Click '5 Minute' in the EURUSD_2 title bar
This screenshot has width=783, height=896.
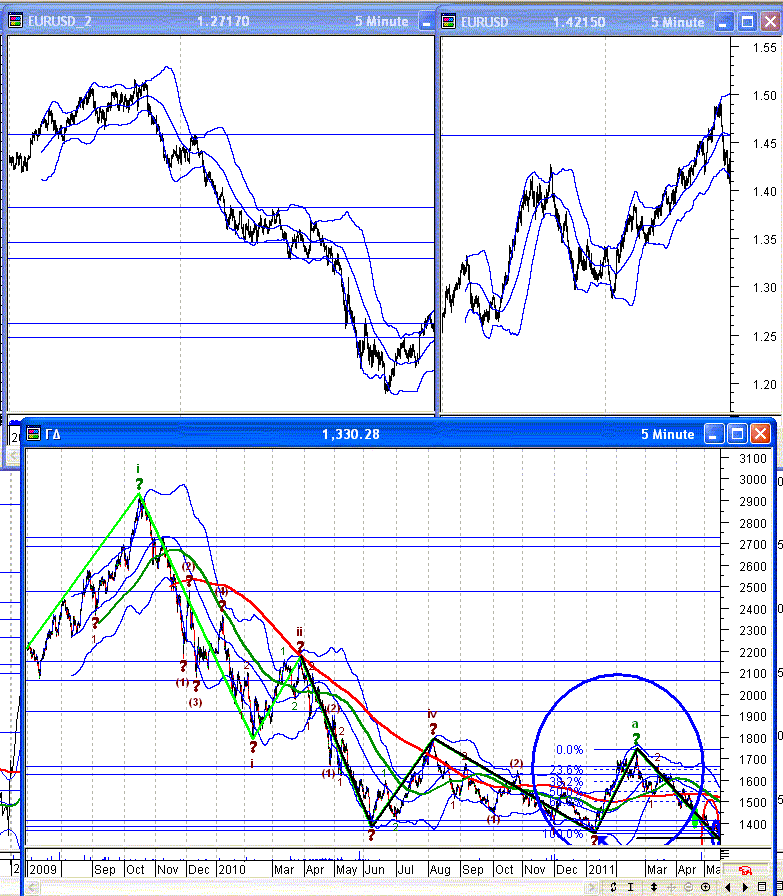tap(382, 22)
